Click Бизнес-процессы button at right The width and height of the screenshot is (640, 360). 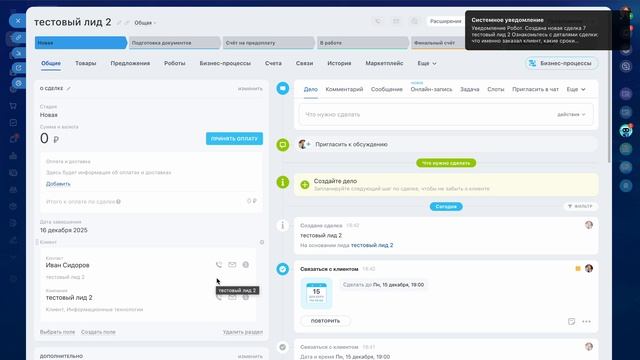(561, 63)
